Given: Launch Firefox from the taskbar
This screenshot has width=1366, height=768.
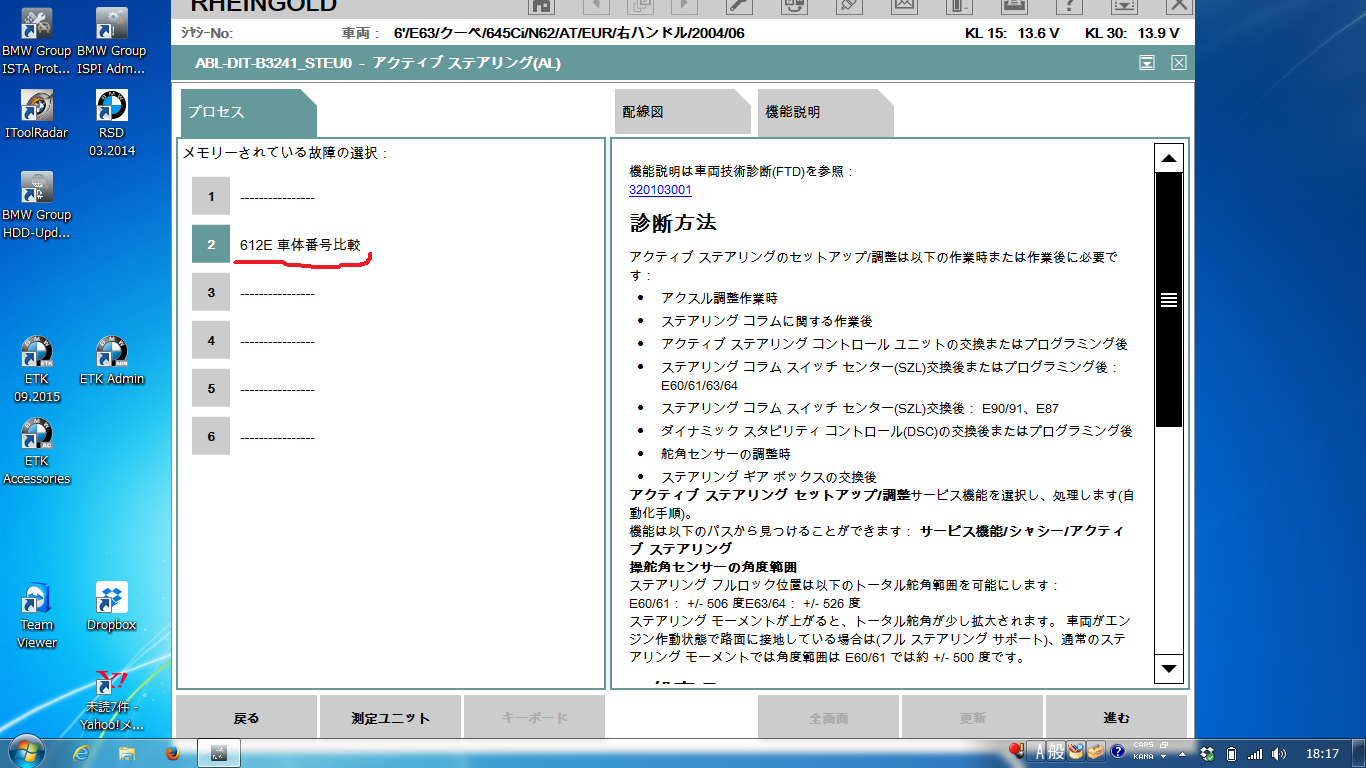Looking at the screenshot, I should point(172,752).
